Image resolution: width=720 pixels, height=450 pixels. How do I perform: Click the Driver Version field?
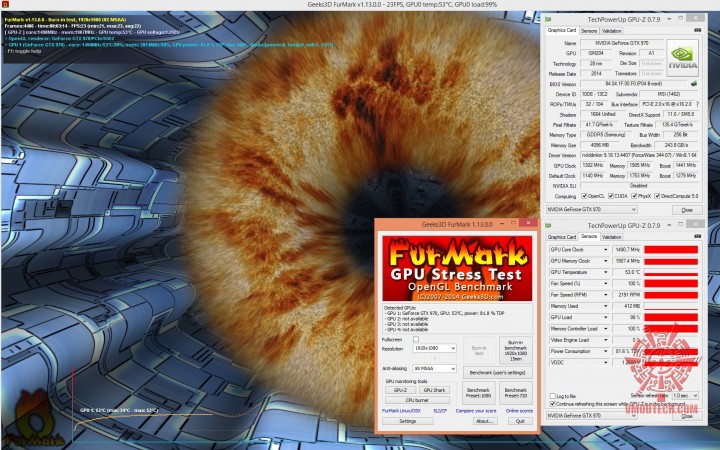click(639, 155)
